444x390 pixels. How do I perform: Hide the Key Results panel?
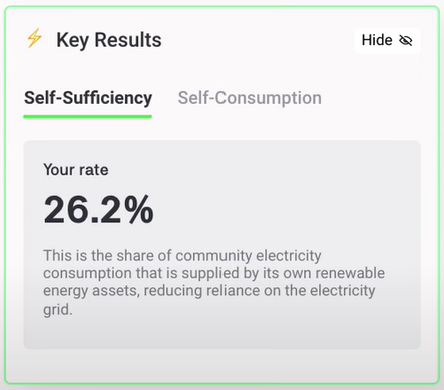click(x=387, y=40)
